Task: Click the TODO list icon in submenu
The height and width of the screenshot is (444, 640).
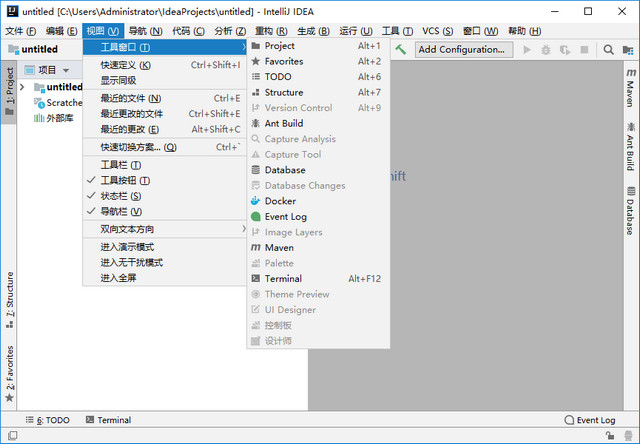Action: [256, 77]
